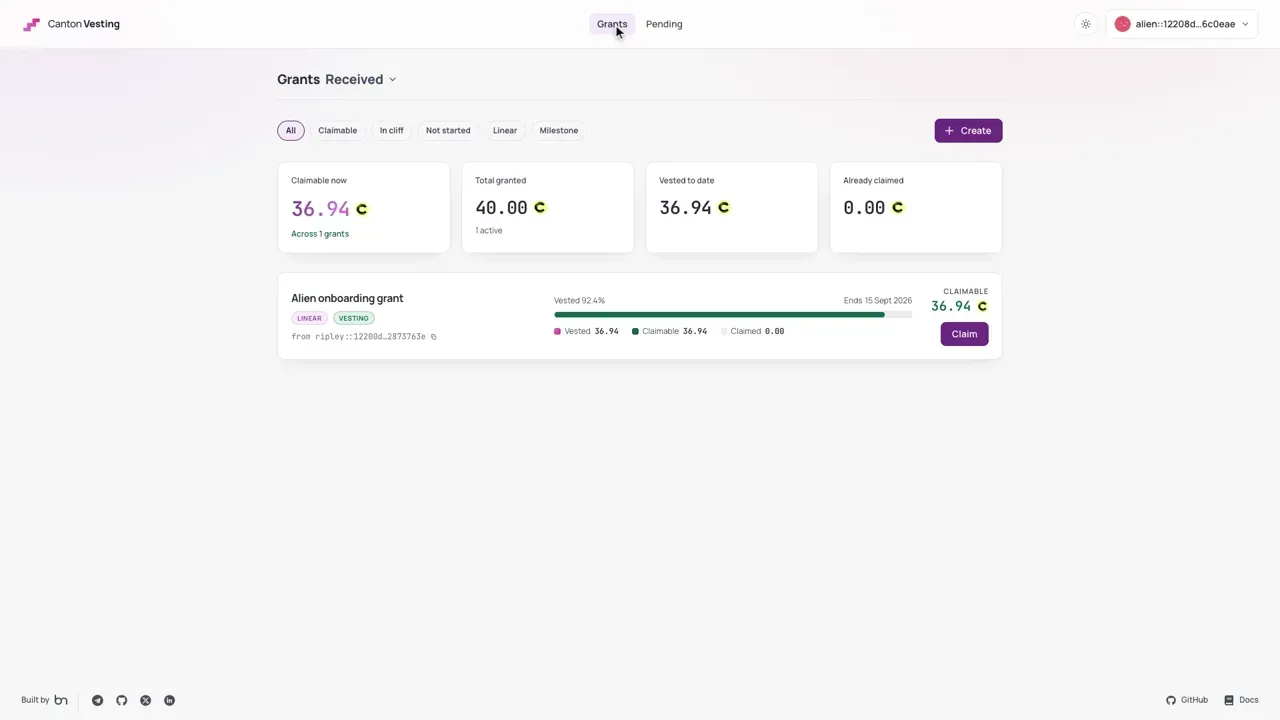Open the Alien onboarding grant title
Image resolution: width=1280 pixels, height=720 pixels.
click(347, 298)
